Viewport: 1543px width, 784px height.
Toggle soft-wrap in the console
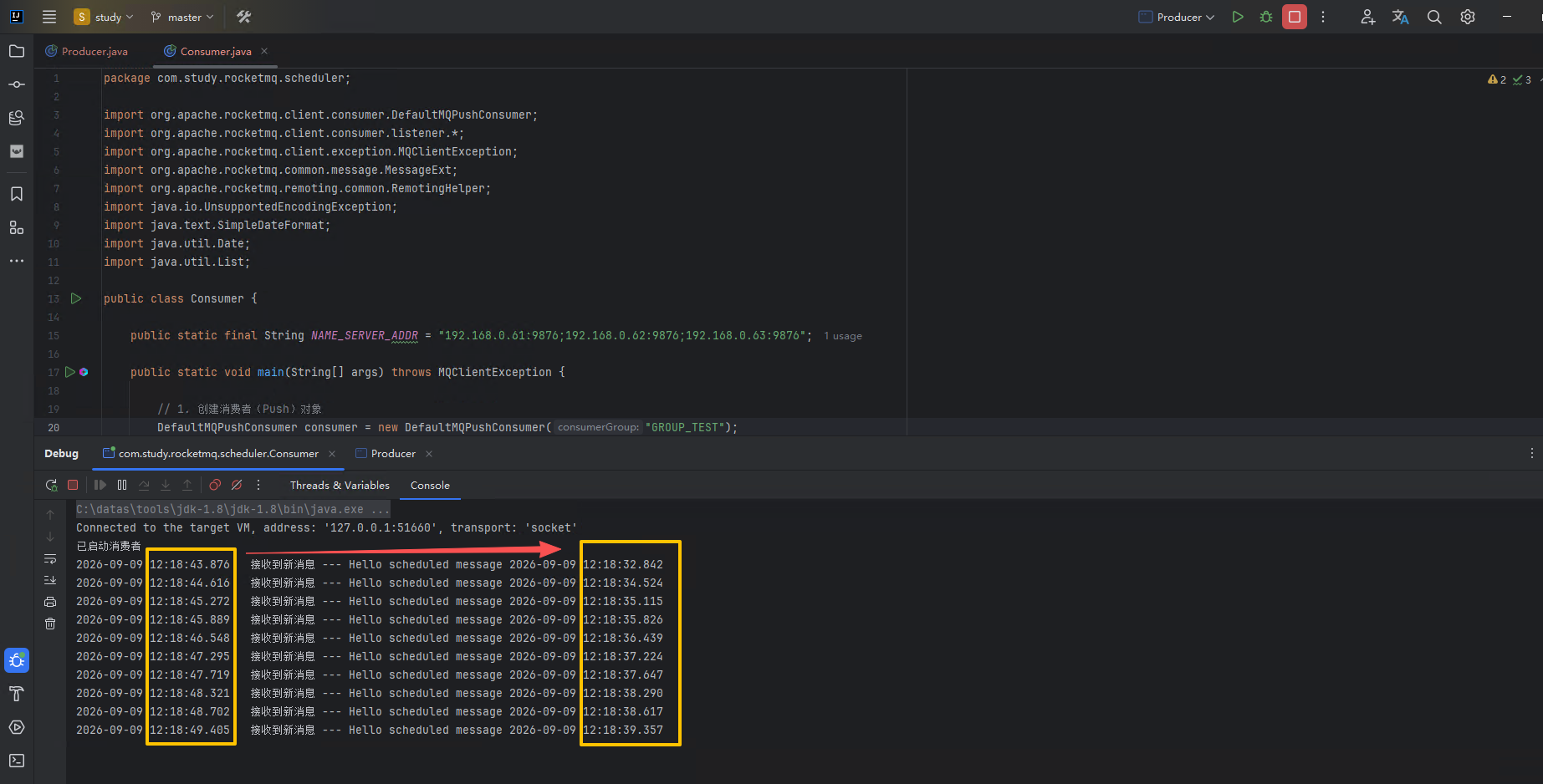click(50, 558)
